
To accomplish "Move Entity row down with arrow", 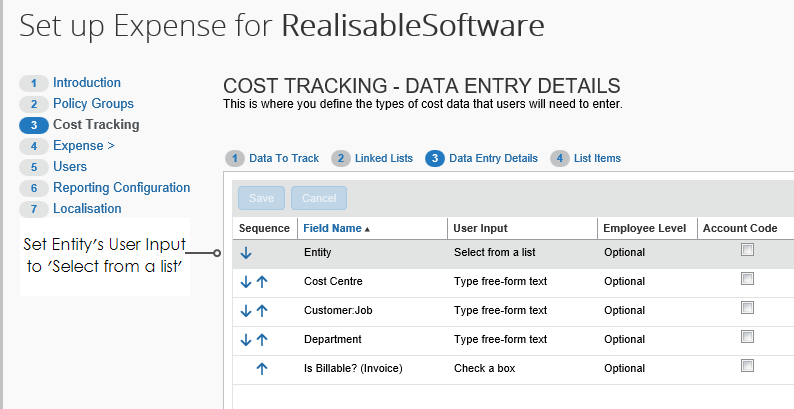I will click(246, 253).
